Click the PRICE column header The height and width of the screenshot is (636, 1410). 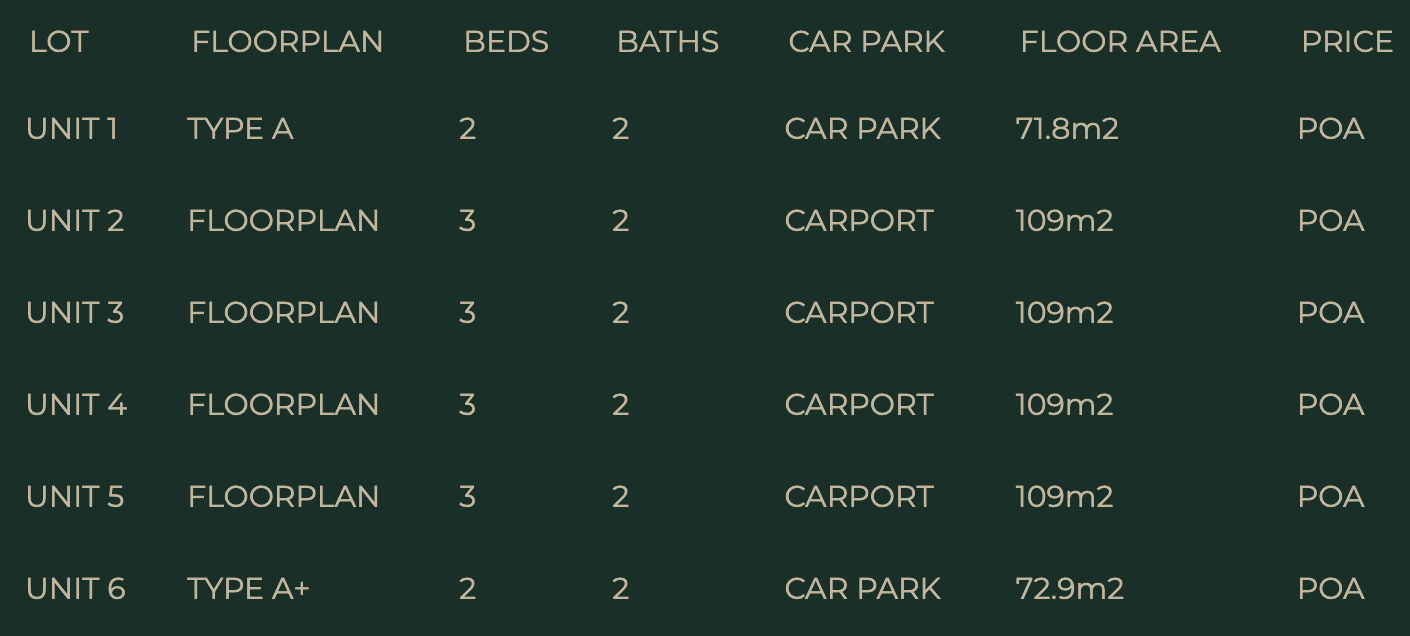[1346, 42]
